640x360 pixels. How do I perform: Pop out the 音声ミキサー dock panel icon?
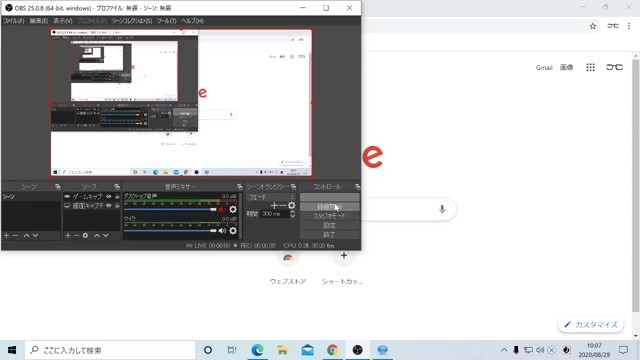click(x=240, y=187)
